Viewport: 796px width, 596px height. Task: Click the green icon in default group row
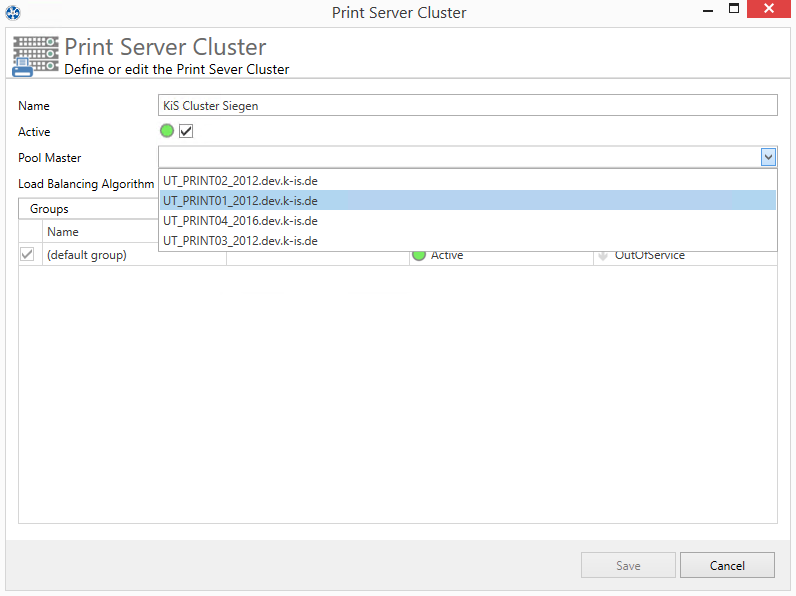click(419, 255)
